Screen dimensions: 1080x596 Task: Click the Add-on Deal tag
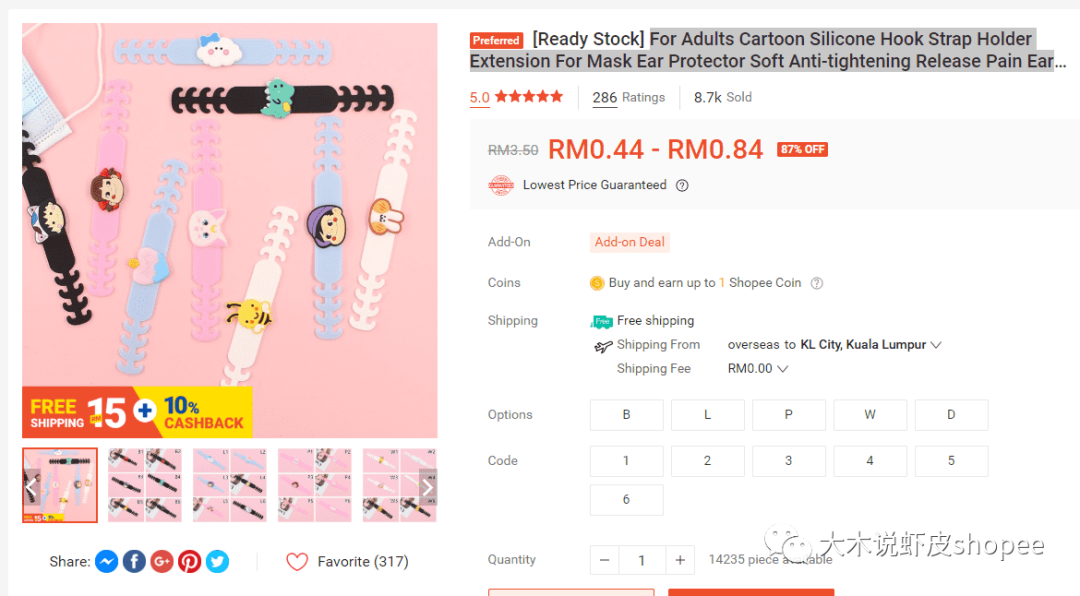(630, 242)
